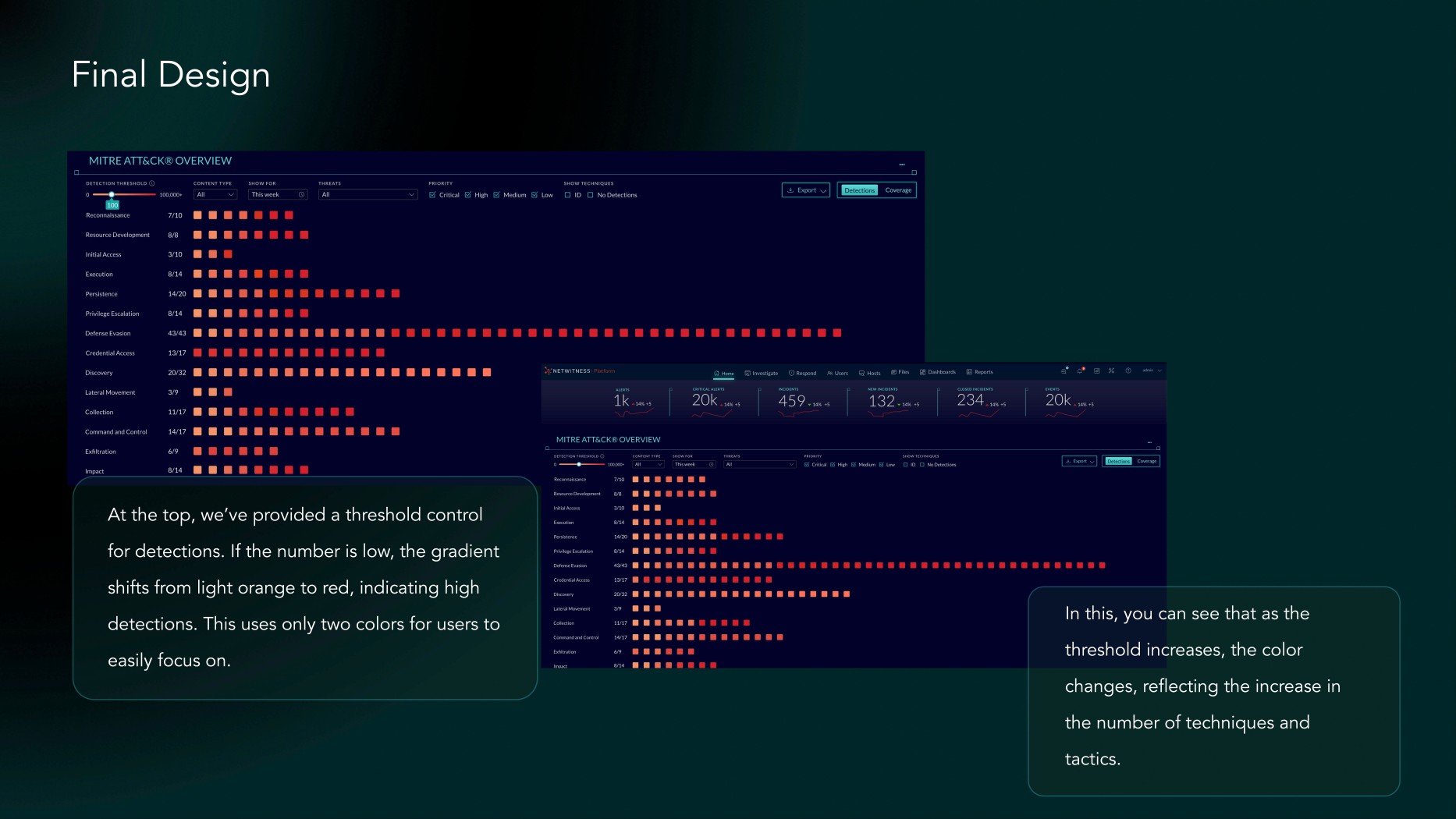Toggle Critical priority checkbox in large panel
This screenshot has width=1456, height=819.
[432, 195]
